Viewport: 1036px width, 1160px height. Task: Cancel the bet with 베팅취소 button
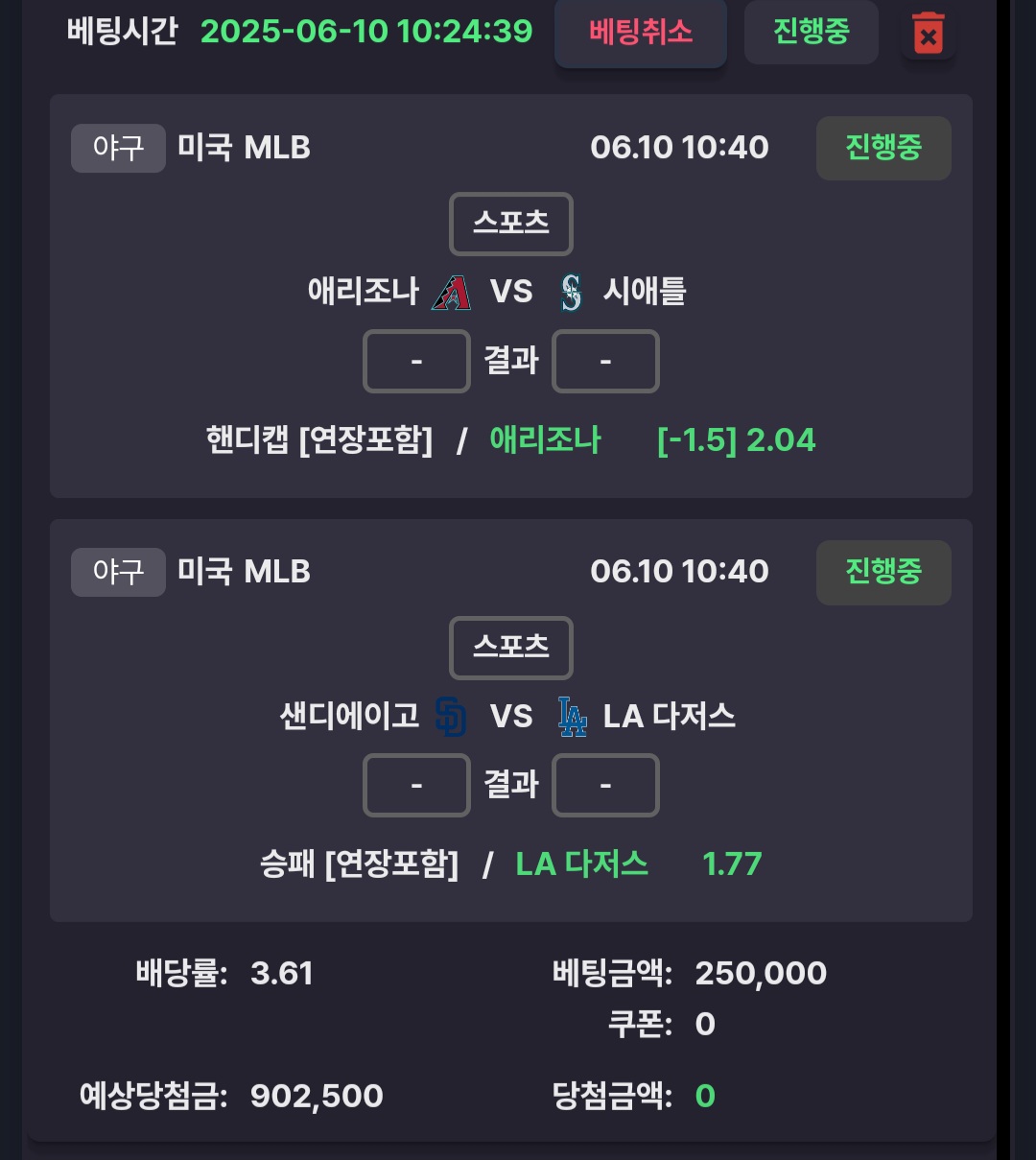point(641,32)
